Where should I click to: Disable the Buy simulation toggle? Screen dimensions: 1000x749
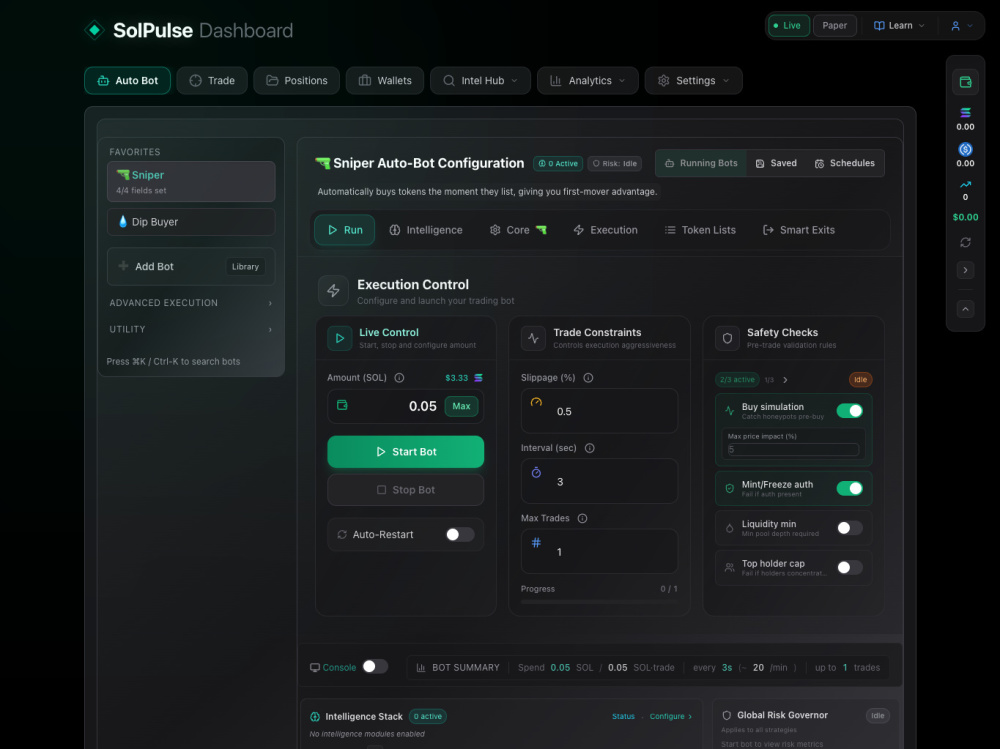coord(849,411)
